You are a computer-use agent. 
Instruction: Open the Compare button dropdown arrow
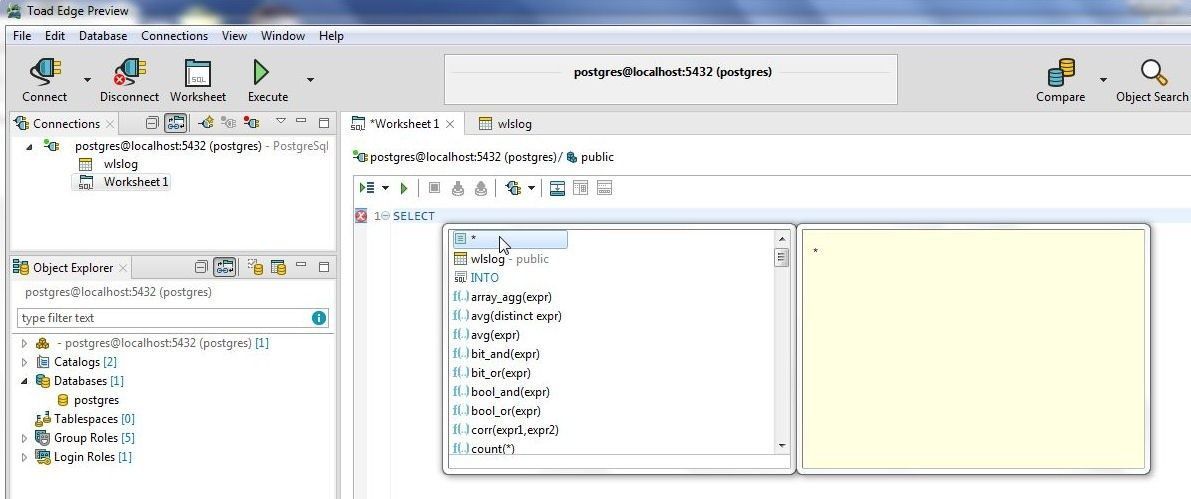tap(1102, 79)
